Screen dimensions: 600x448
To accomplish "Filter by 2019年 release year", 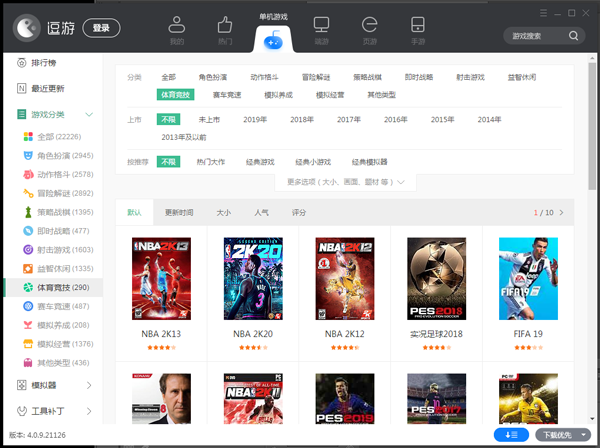I will coord(255,119).
